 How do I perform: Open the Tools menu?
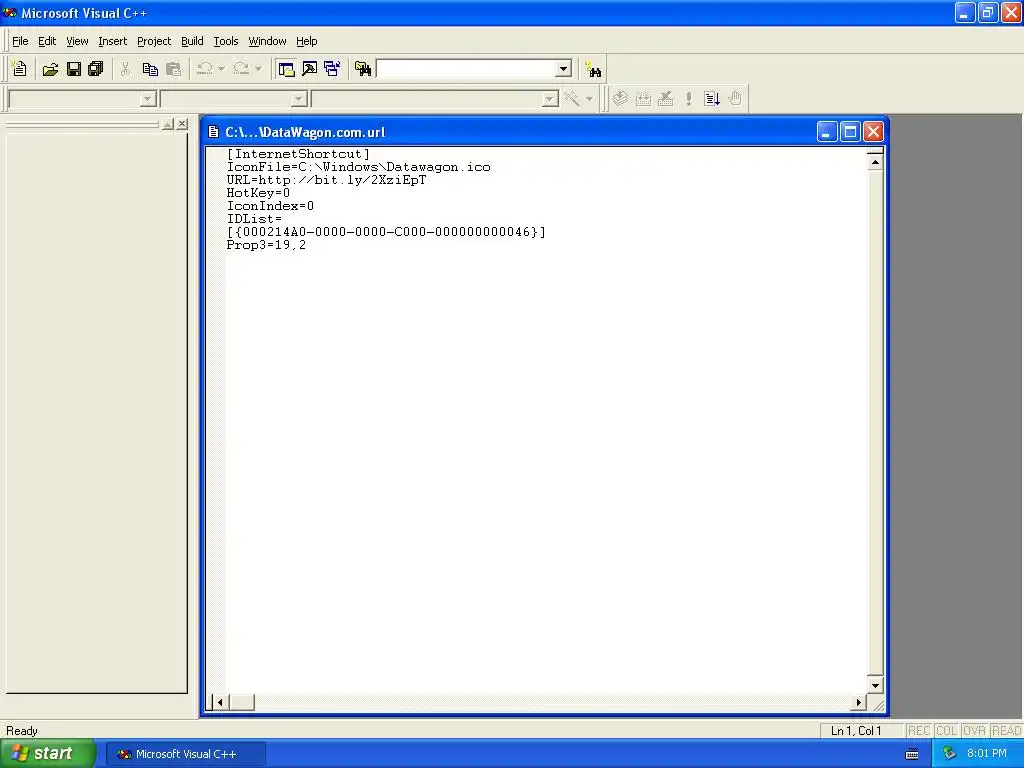point(226,41)
